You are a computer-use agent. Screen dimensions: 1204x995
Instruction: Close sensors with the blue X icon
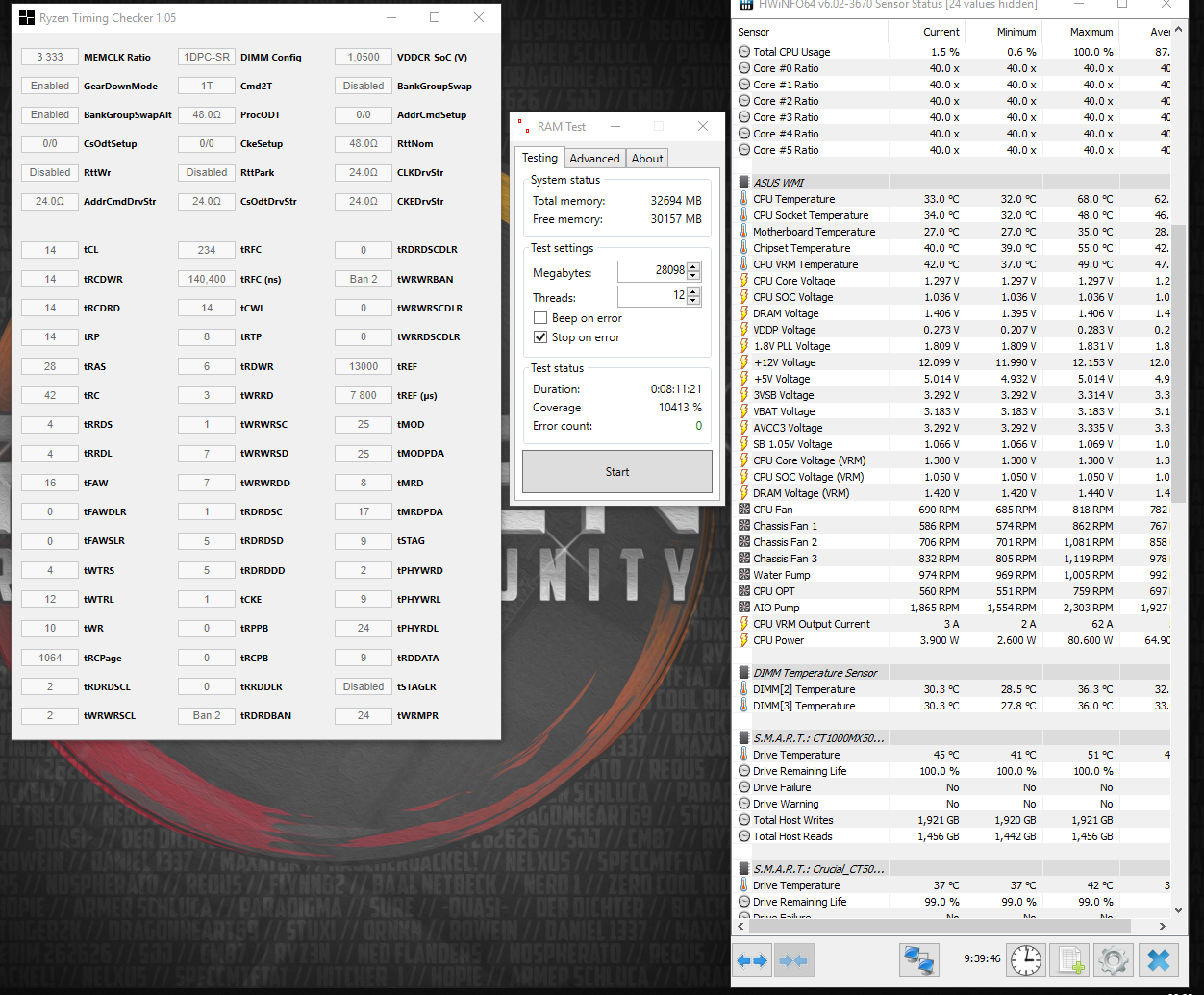[1159, 959]
